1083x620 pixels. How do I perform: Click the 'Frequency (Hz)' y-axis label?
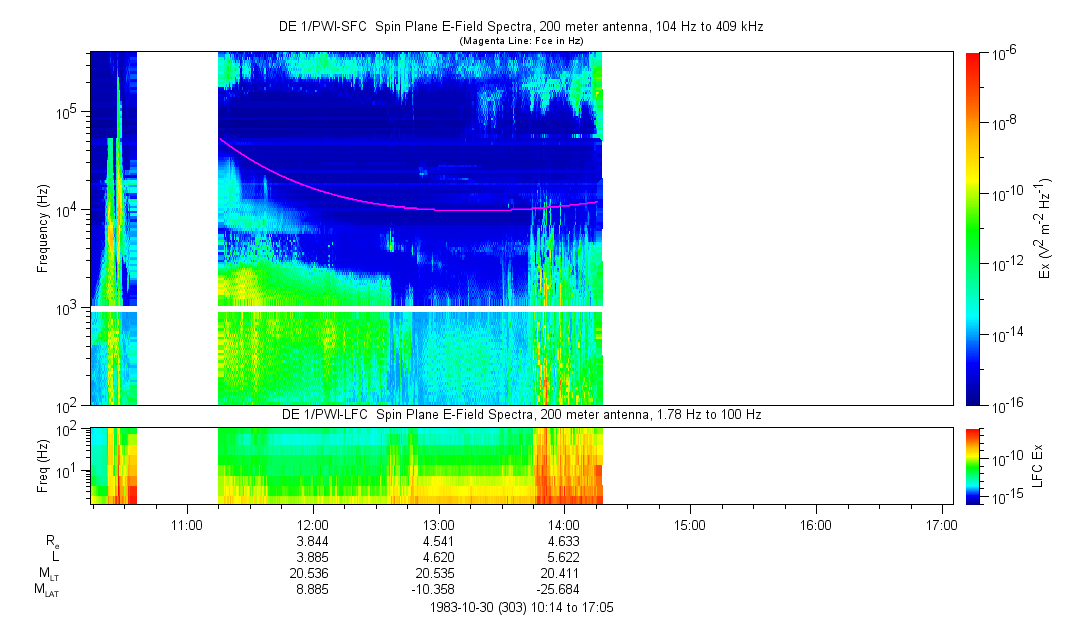tap(43, 228)
